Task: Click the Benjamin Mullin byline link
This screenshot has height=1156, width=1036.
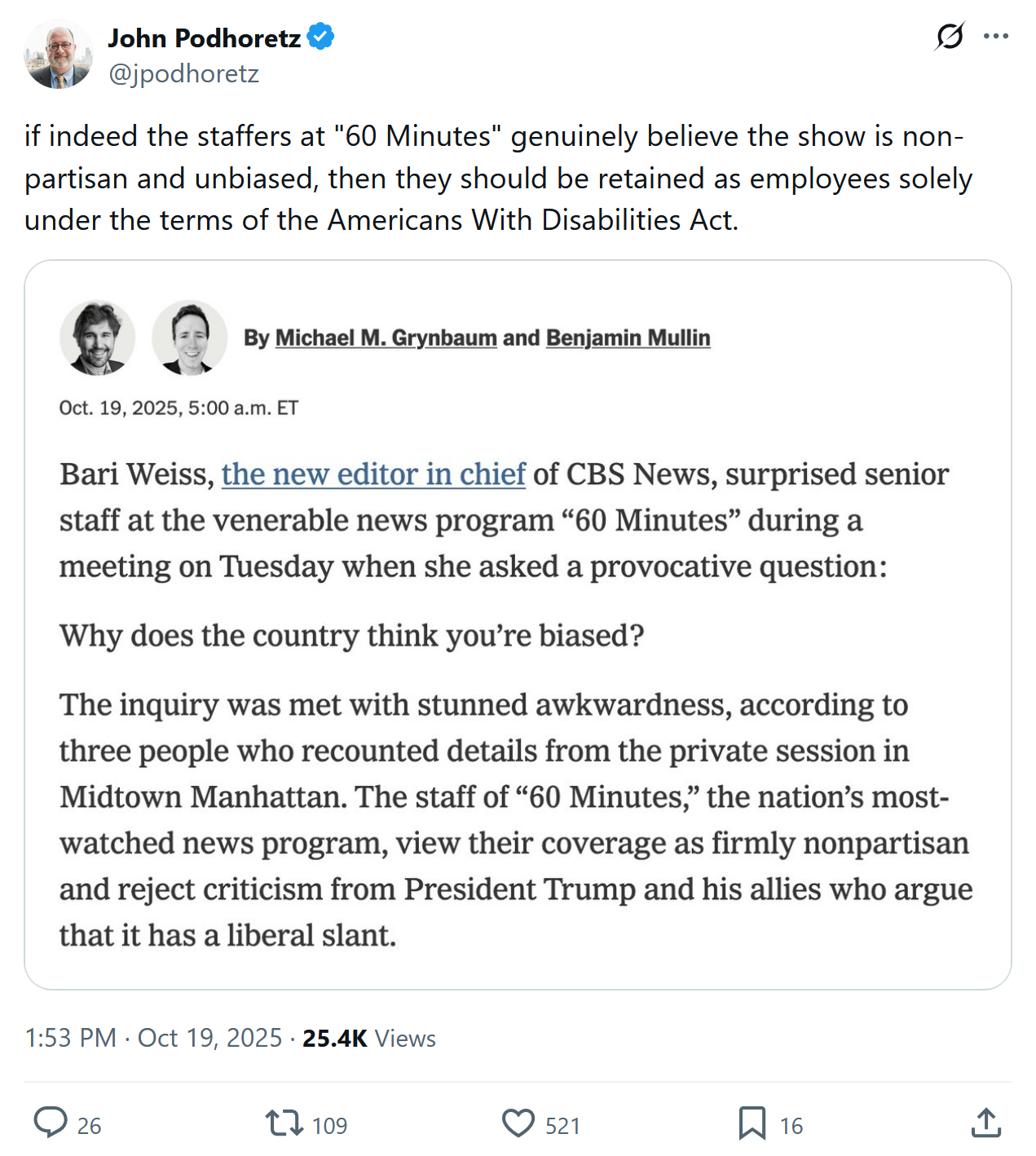Action: [628, 338]
